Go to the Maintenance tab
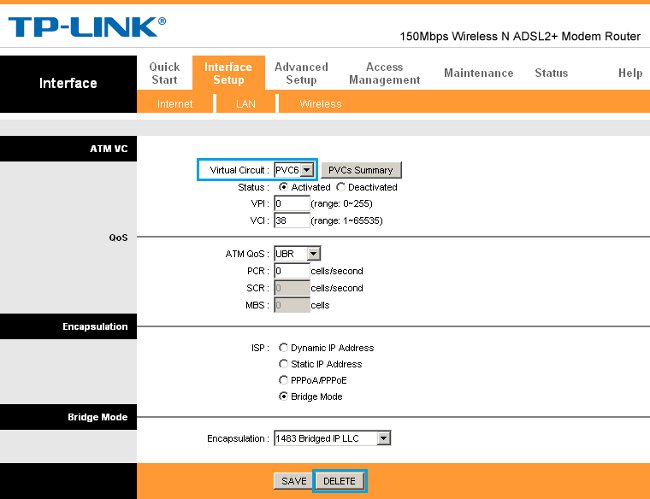Image resolution: width=650 pixels, height=499 pixels. pos(478,73)
